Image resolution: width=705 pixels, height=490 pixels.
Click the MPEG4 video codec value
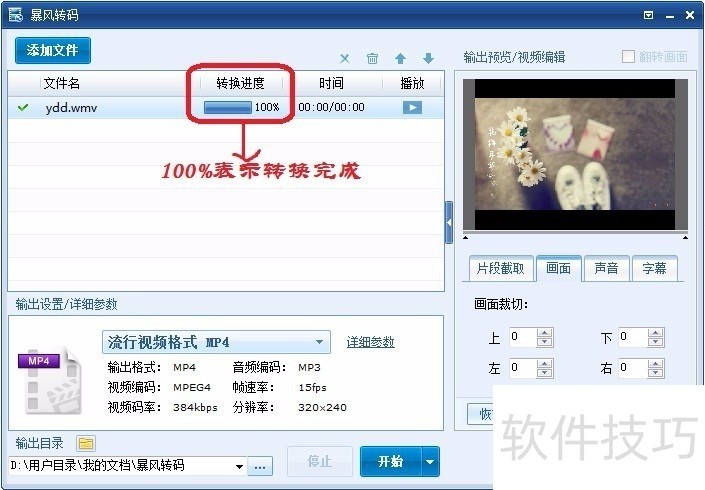192,388
